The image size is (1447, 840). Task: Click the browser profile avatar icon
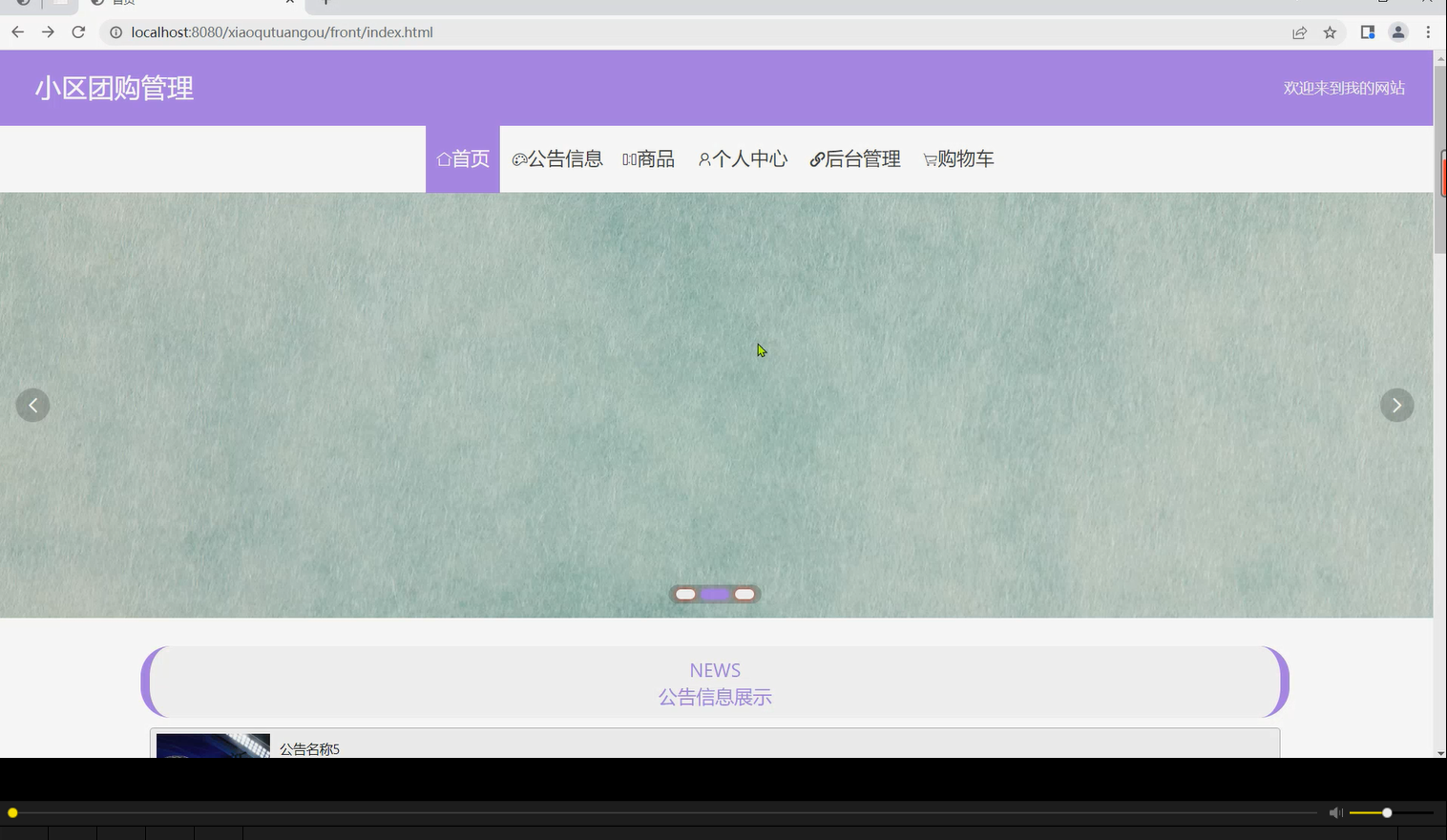[x=1398, y=31]
